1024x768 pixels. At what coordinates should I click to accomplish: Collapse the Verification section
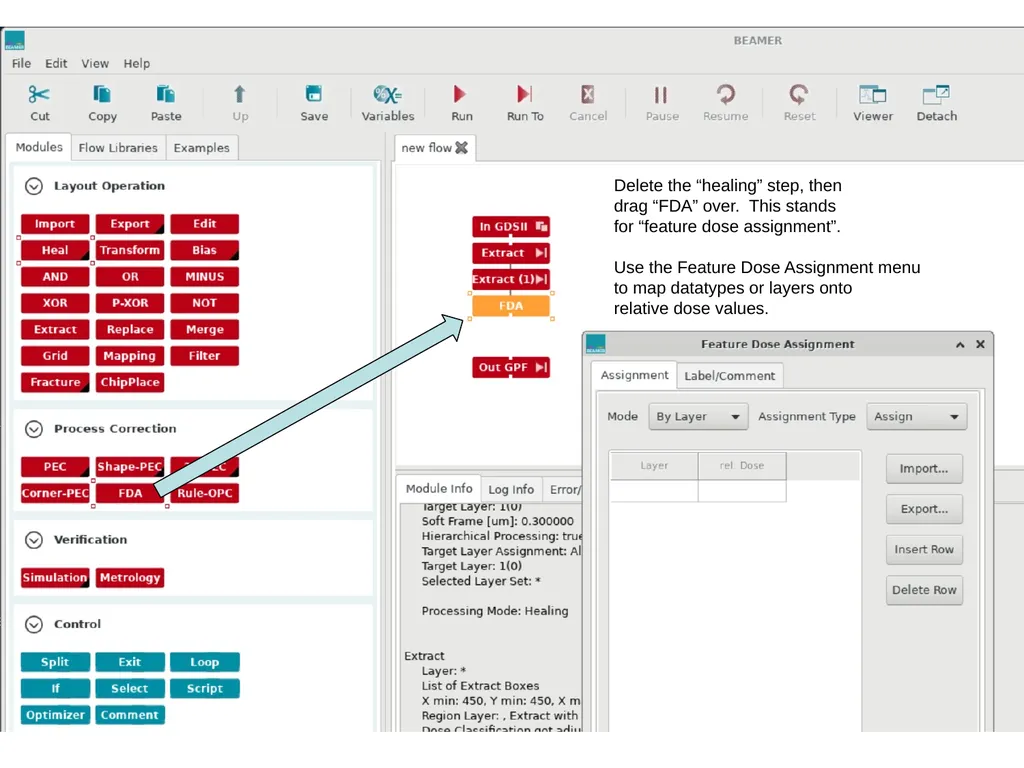pyautogui.click(x=34, y=540)
